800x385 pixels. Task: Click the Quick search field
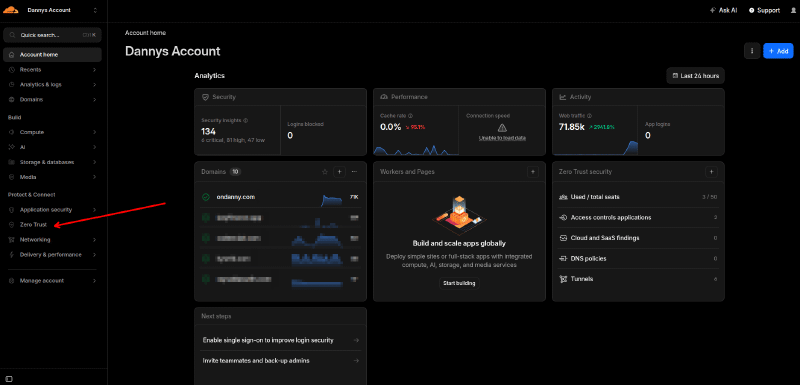coord(52,35)
